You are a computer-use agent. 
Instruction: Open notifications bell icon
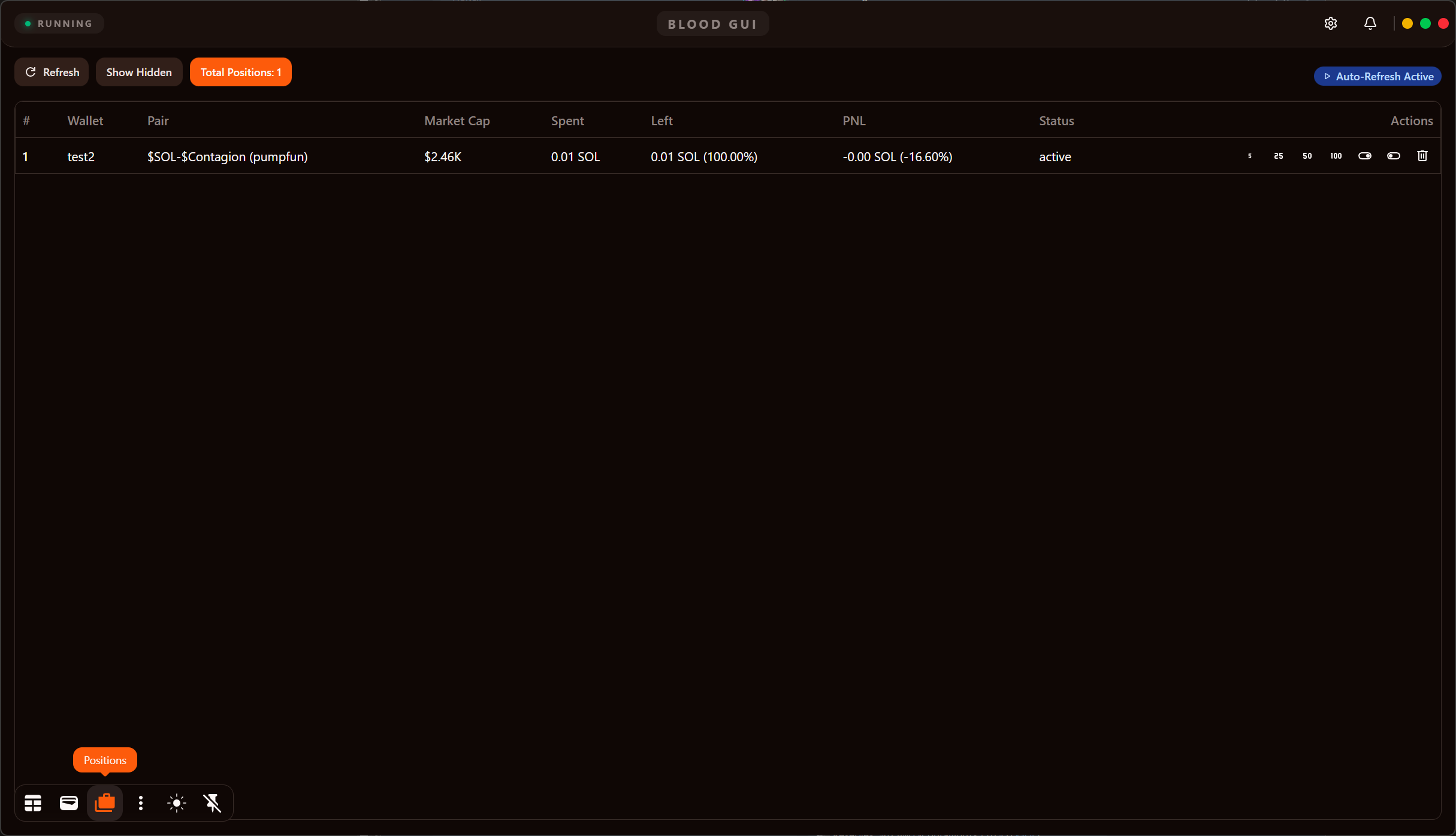(x=1370, y=23)
